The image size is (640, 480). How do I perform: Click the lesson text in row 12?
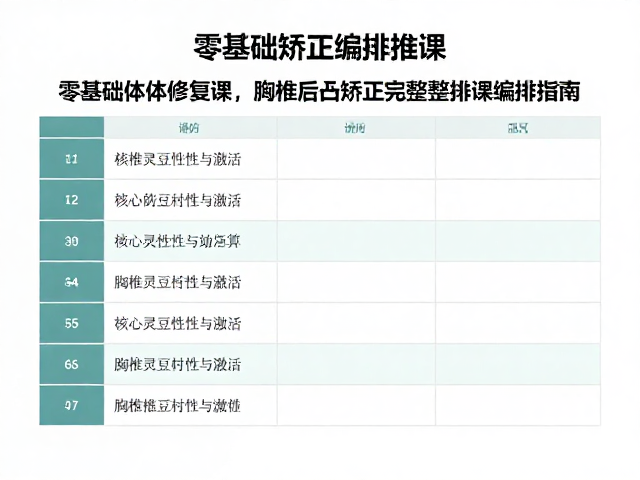tap(178, 200)
